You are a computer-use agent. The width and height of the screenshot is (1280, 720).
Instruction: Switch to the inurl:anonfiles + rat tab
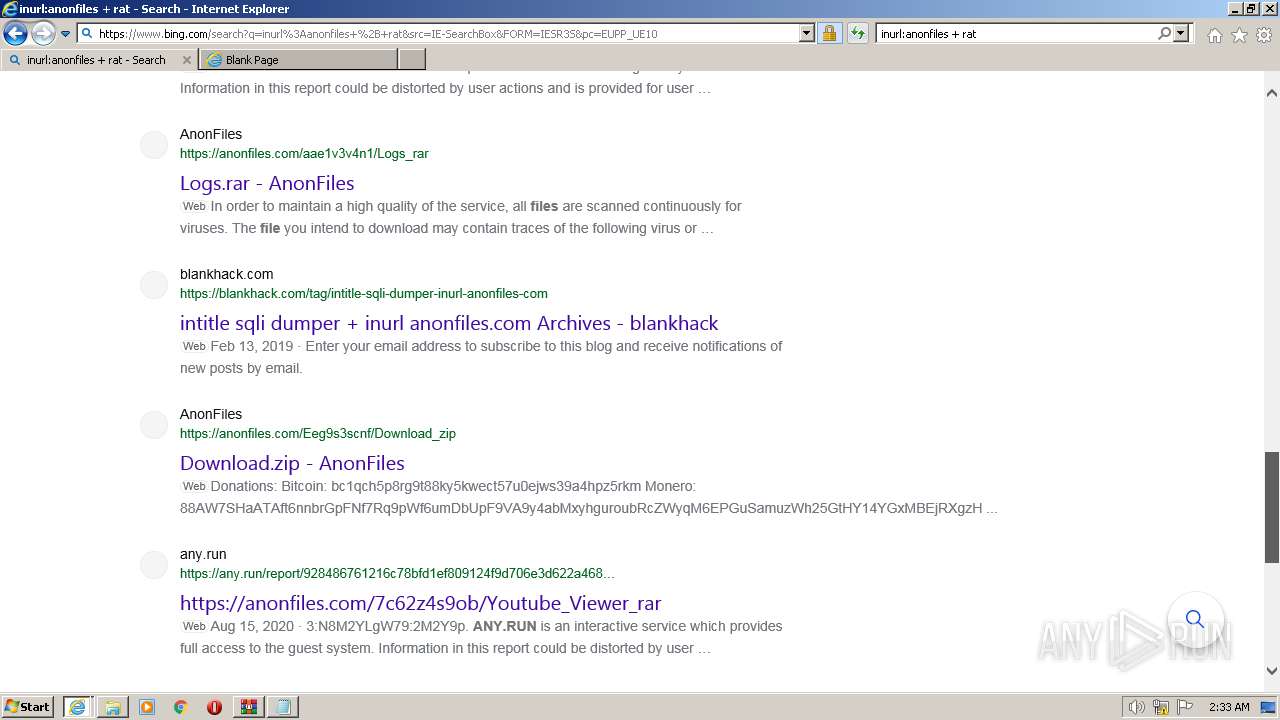coord(96,60)
